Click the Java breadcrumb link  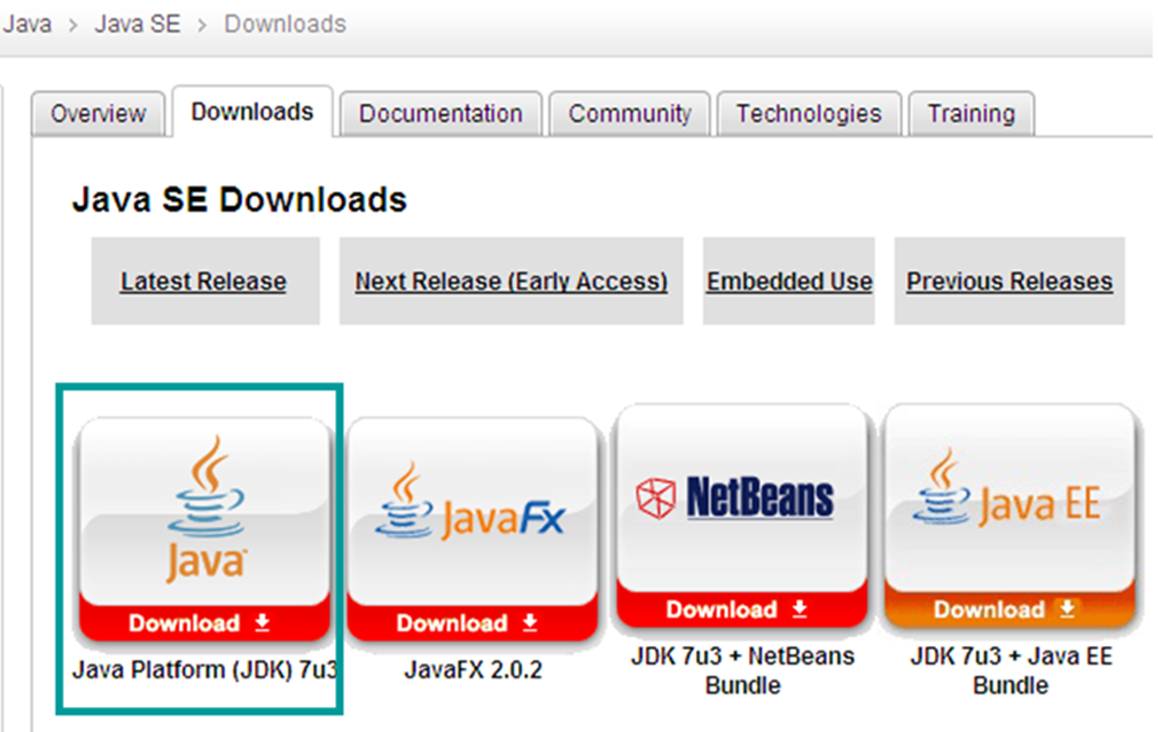pos(27,24)
